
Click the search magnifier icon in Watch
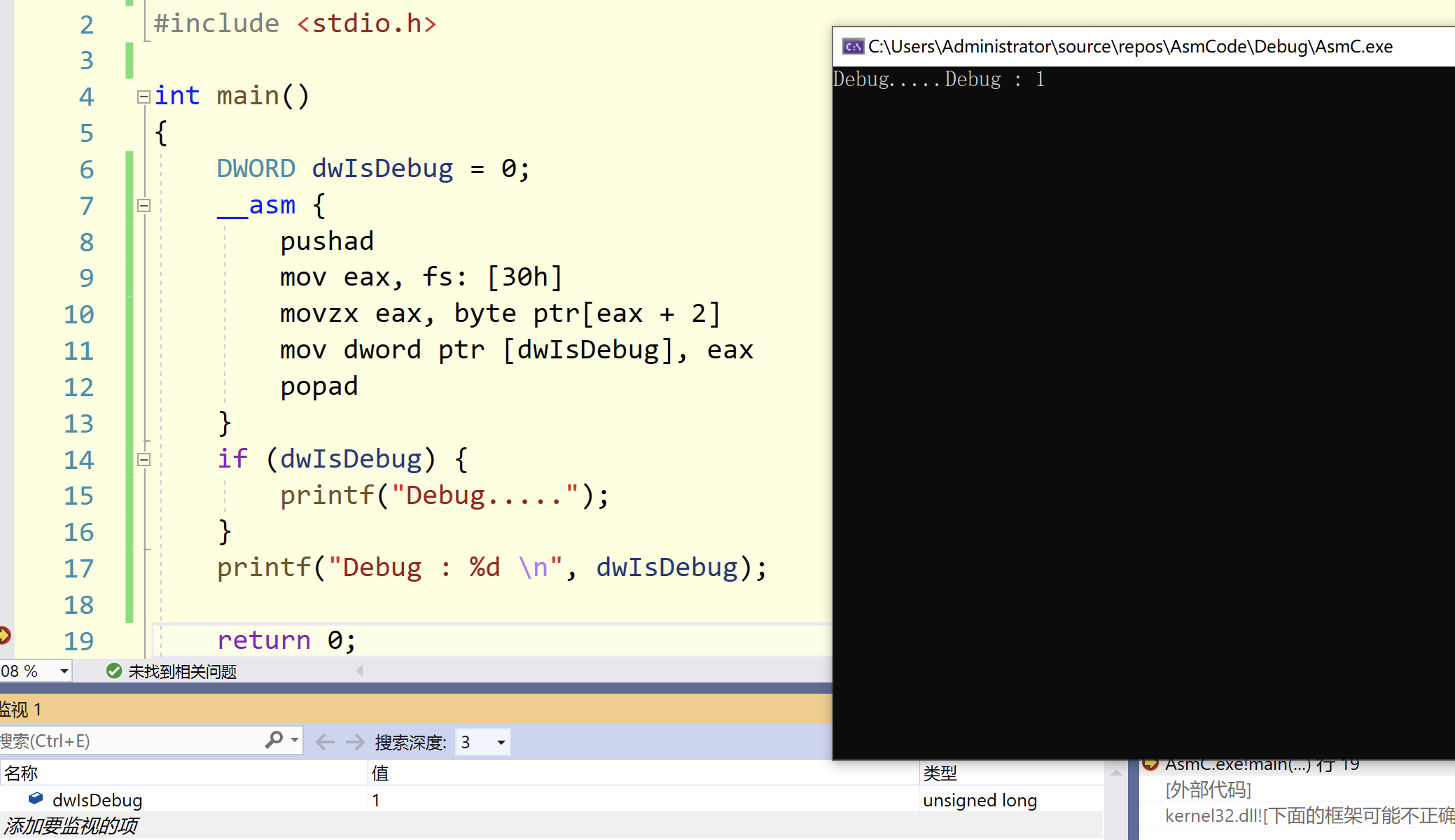274,740
